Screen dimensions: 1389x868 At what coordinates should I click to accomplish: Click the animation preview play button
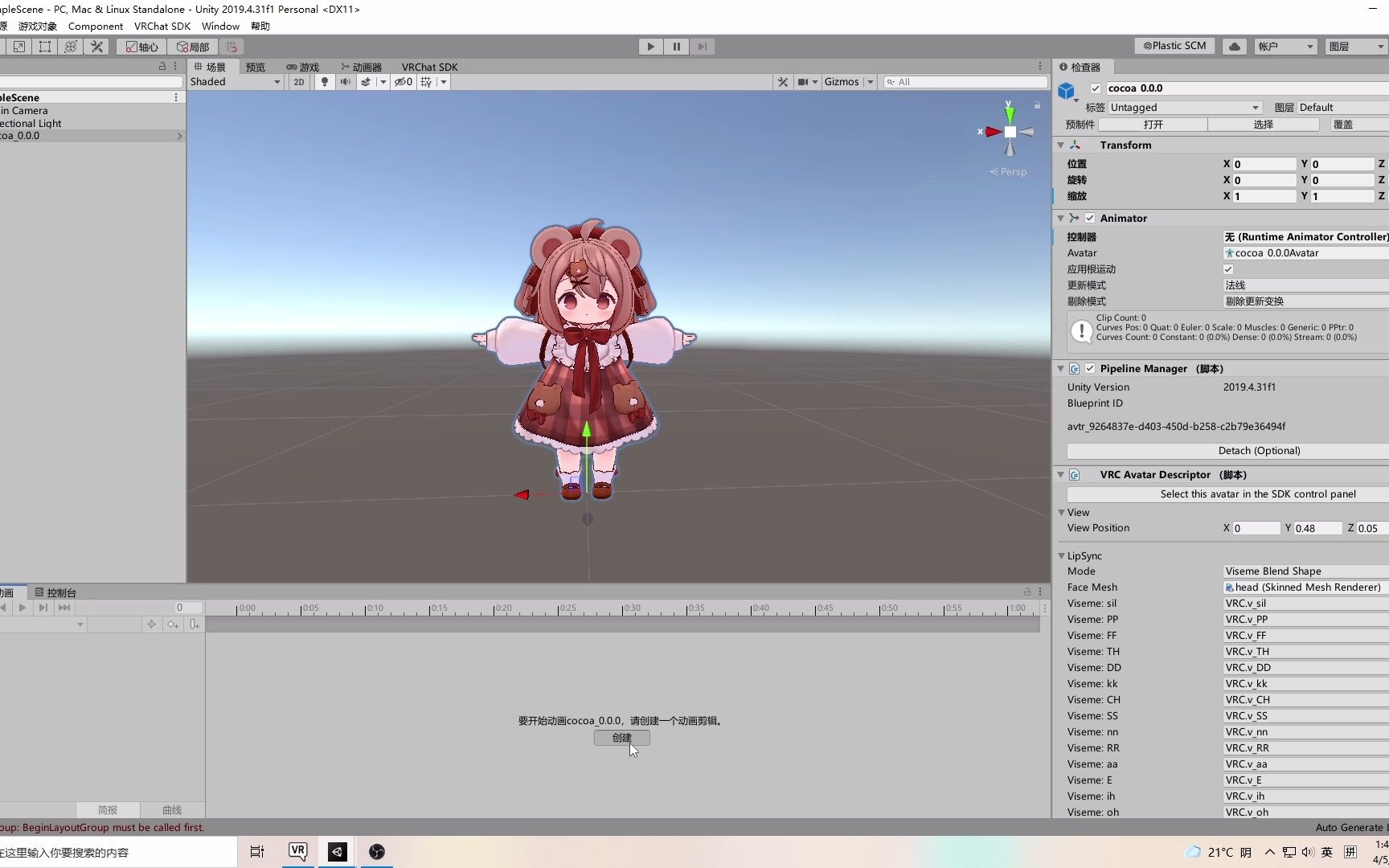[x=22, y=608]
